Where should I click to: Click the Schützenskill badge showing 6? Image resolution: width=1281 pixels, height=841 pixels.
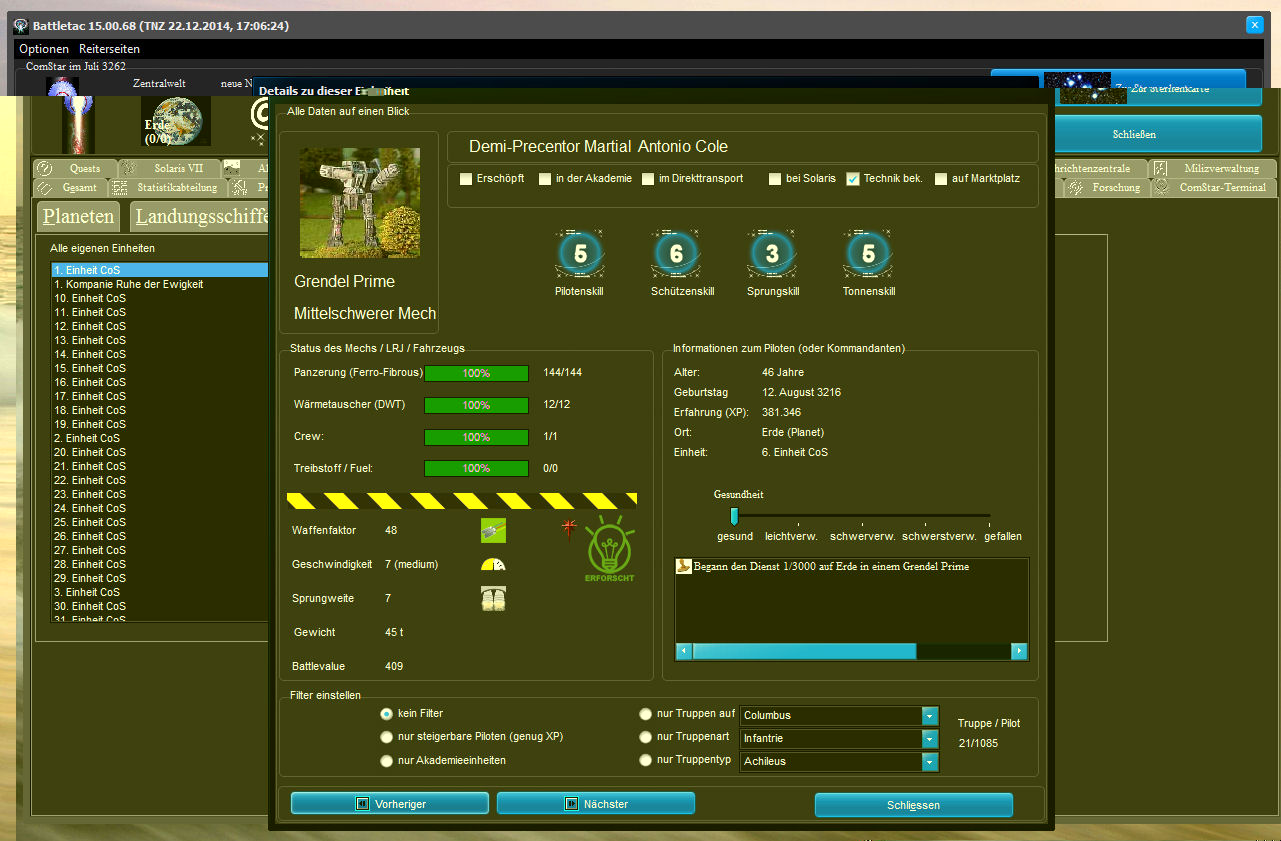point(676,254)
